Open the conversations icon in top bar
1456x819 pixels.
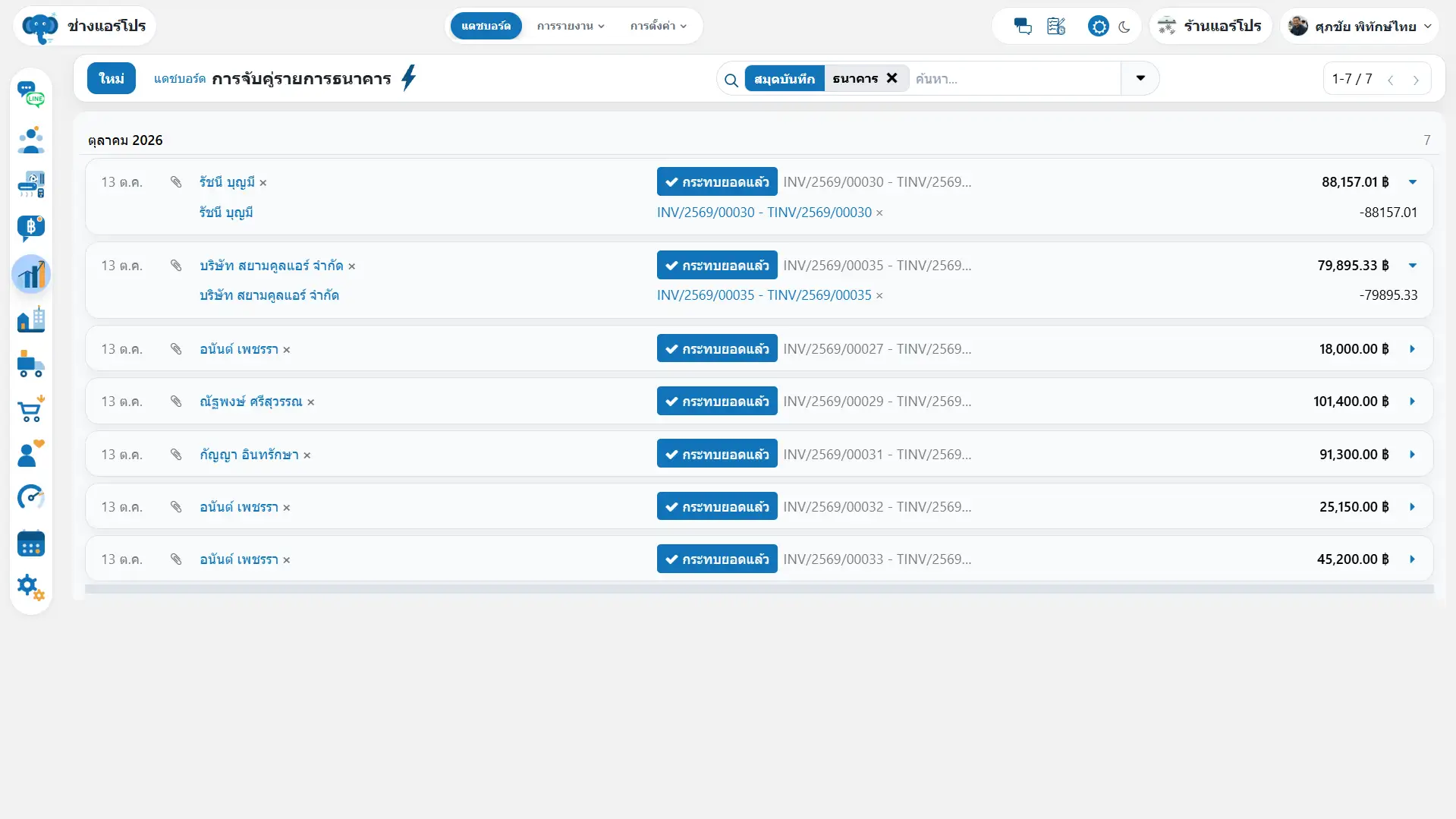click(x=1023, y=27)
